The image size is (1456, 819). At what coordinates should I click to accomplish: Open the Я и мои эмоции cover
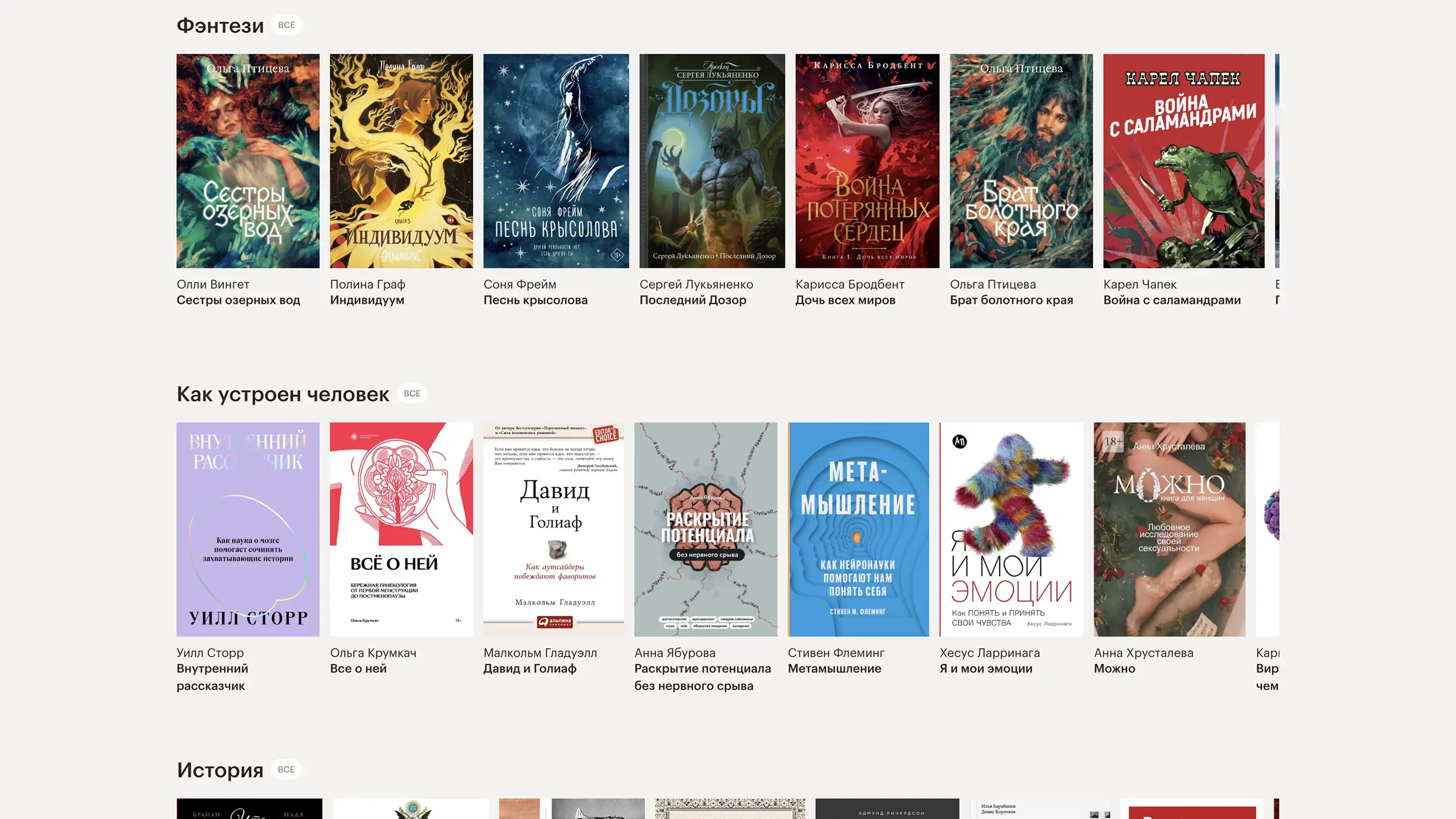1011,529
